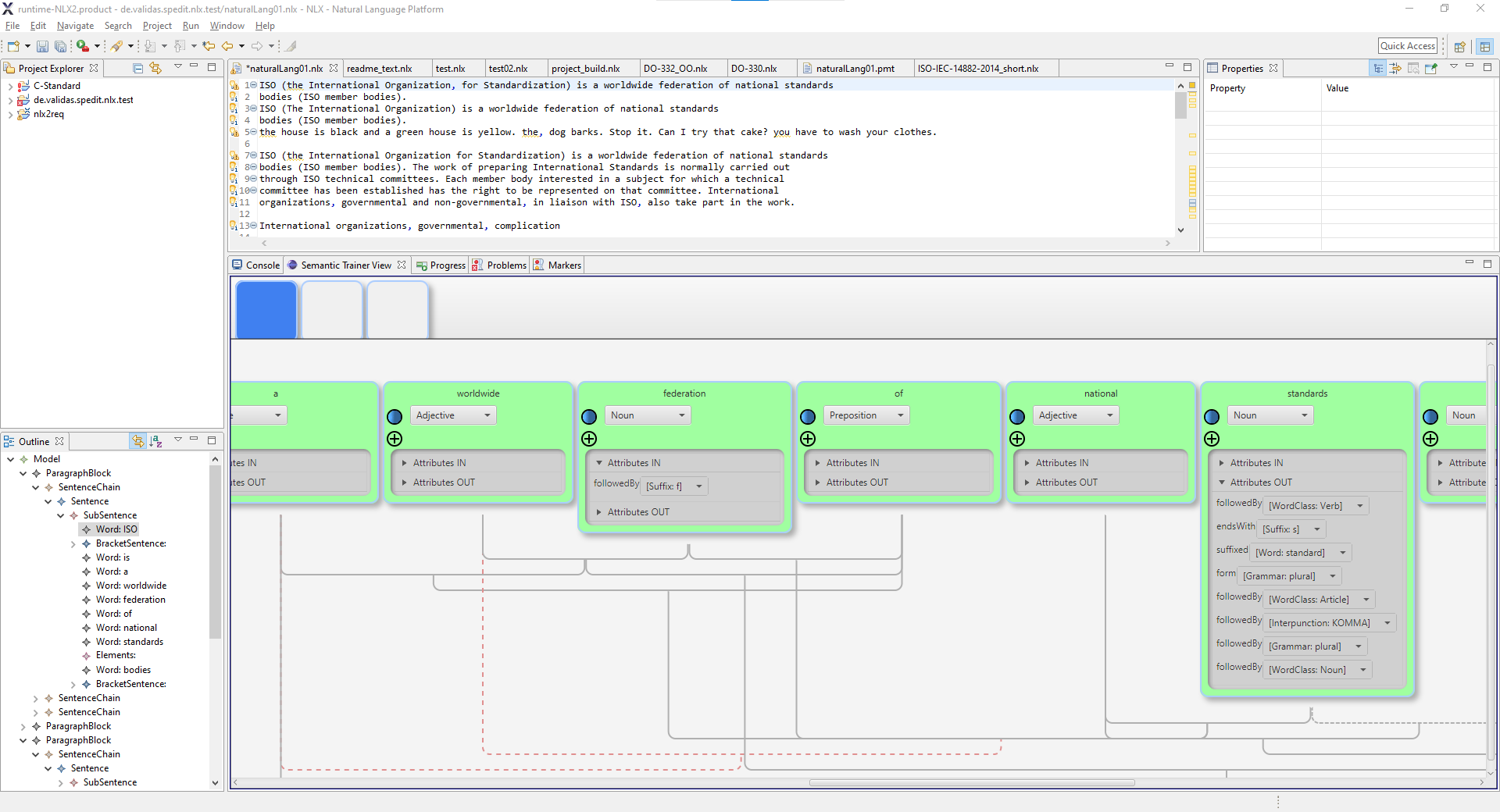Collapse all in Project Explorer
Viewport: 1500px width, 812px height.
(x=138, y=68)
